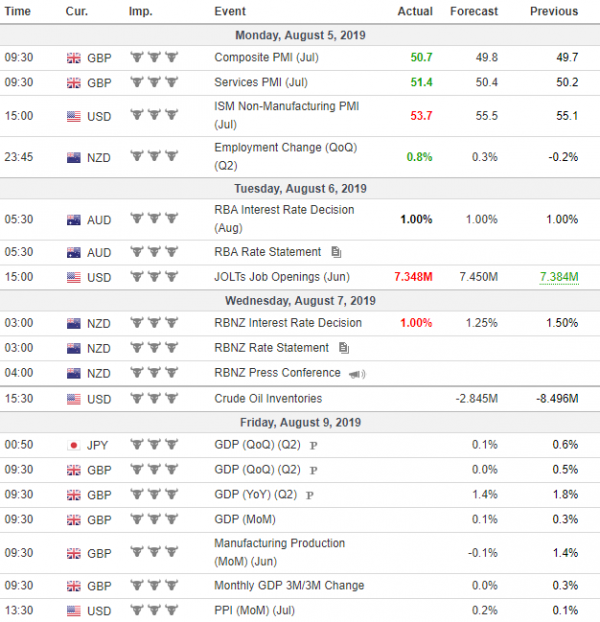This screenshot has height=622, width=600.
Task: Open the RBNZ Interest Rate Decision event
Action: (288, 323)
